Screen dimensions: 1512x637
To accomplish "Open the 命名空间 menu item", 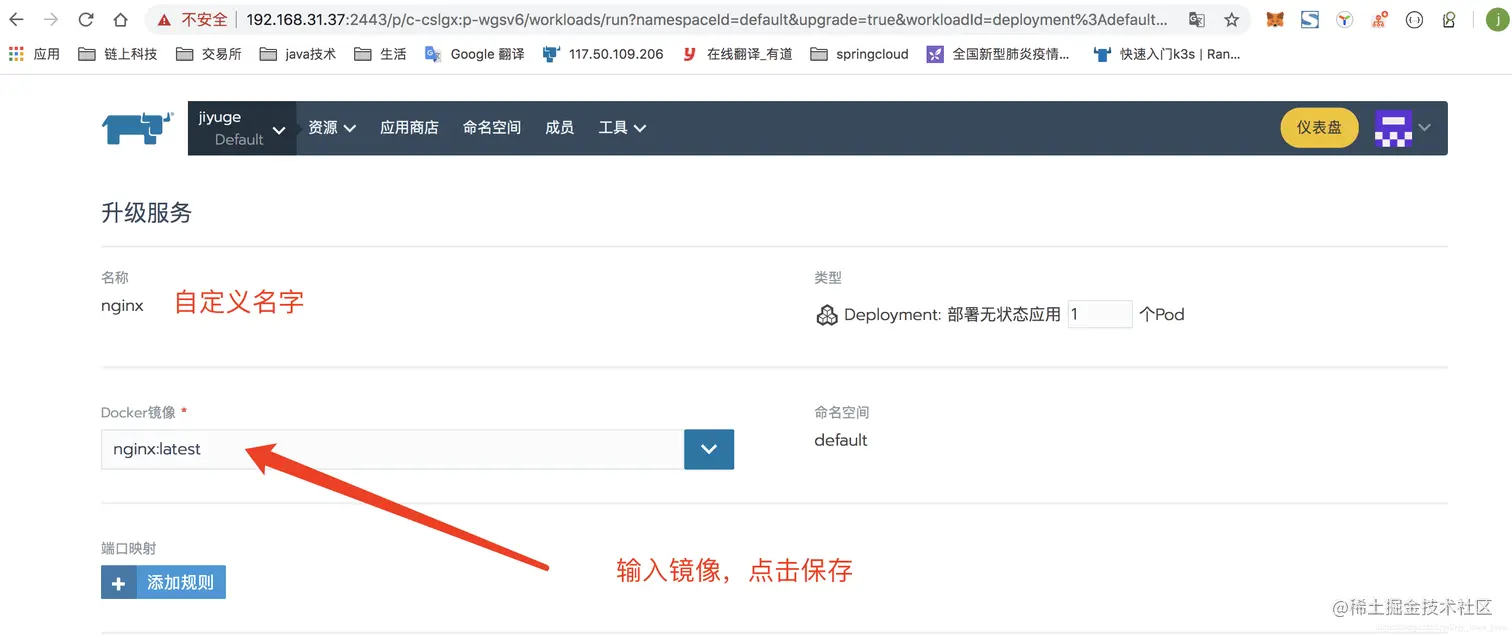I will (492, 128).
